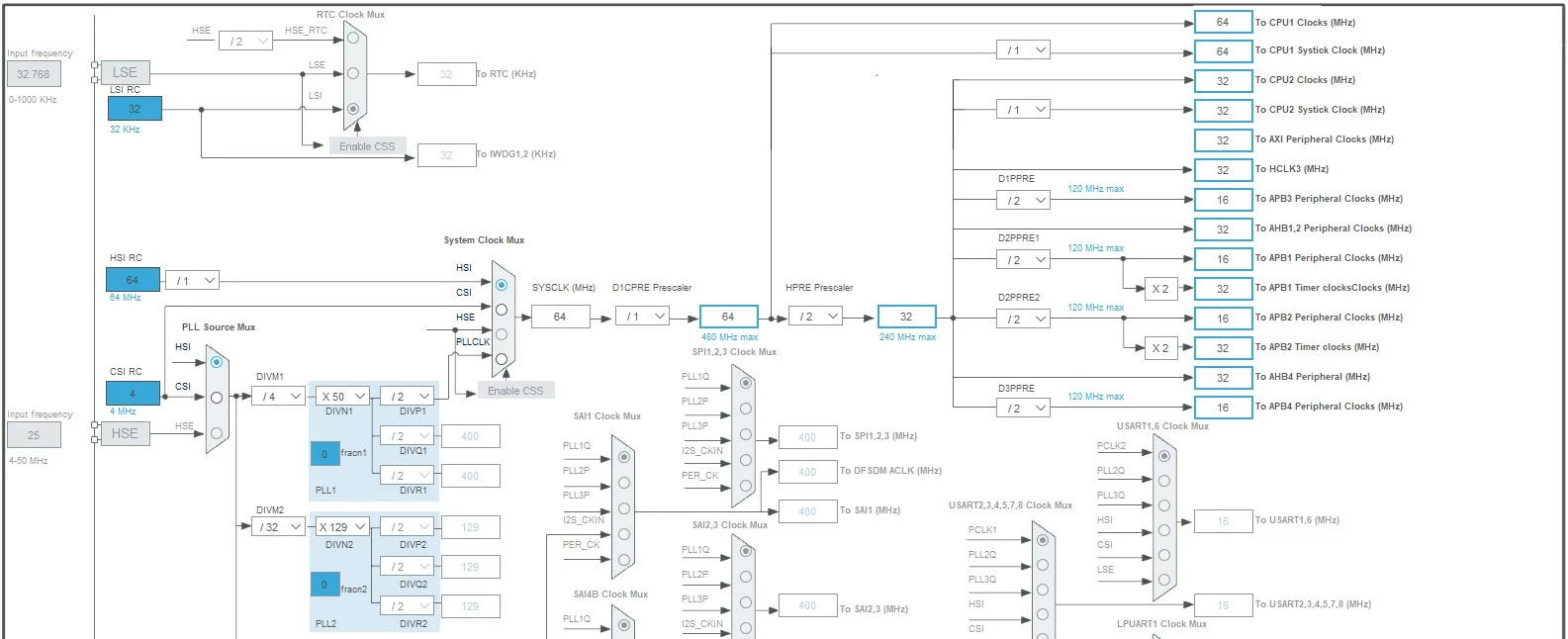Choose PLLCLK in System Clock Mux
This screenshot has height=639, width=1568.
tap(502, 359)
